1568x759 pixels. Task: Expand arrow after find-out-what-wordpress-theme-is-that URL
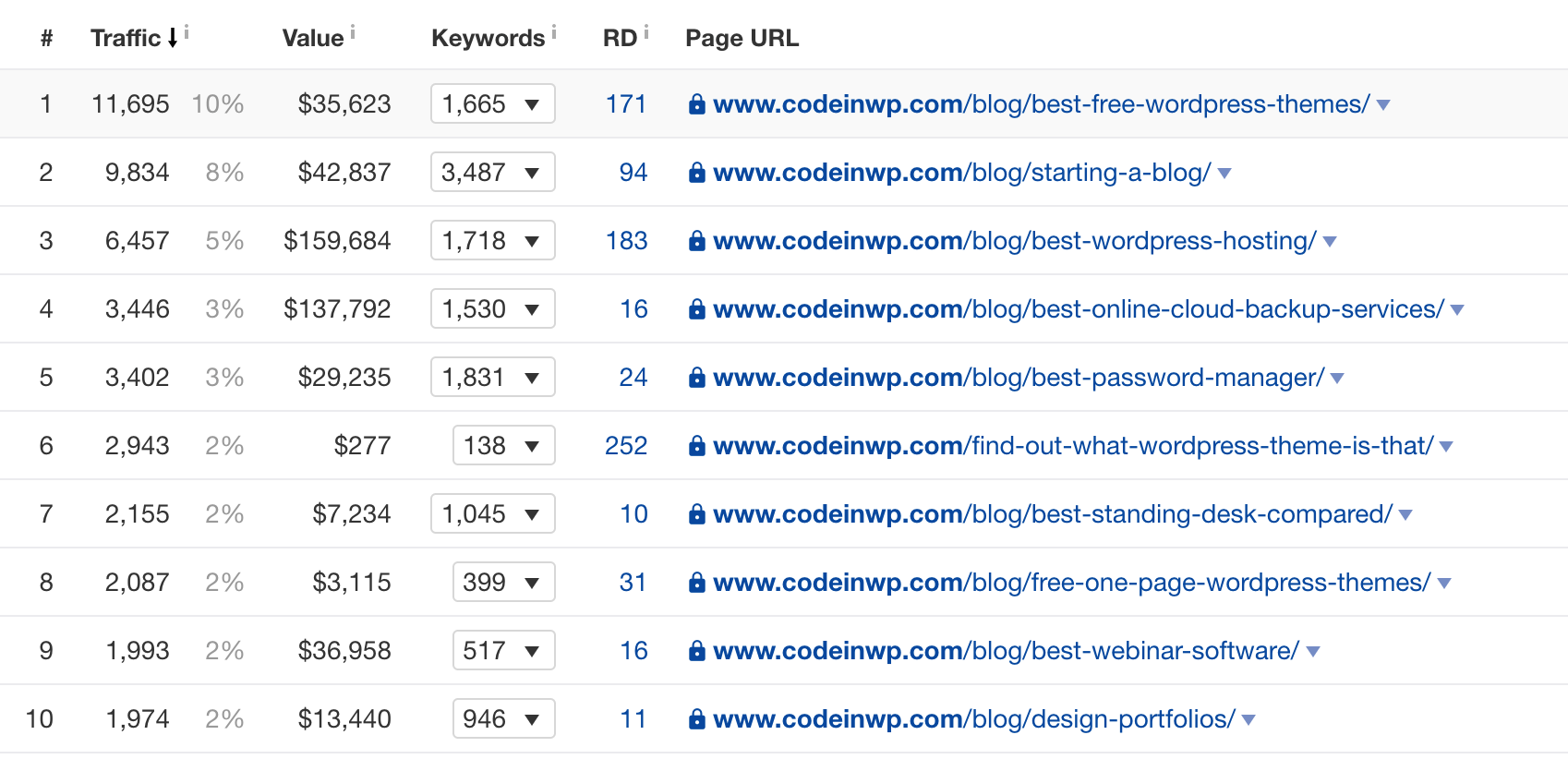point(1446,447)
